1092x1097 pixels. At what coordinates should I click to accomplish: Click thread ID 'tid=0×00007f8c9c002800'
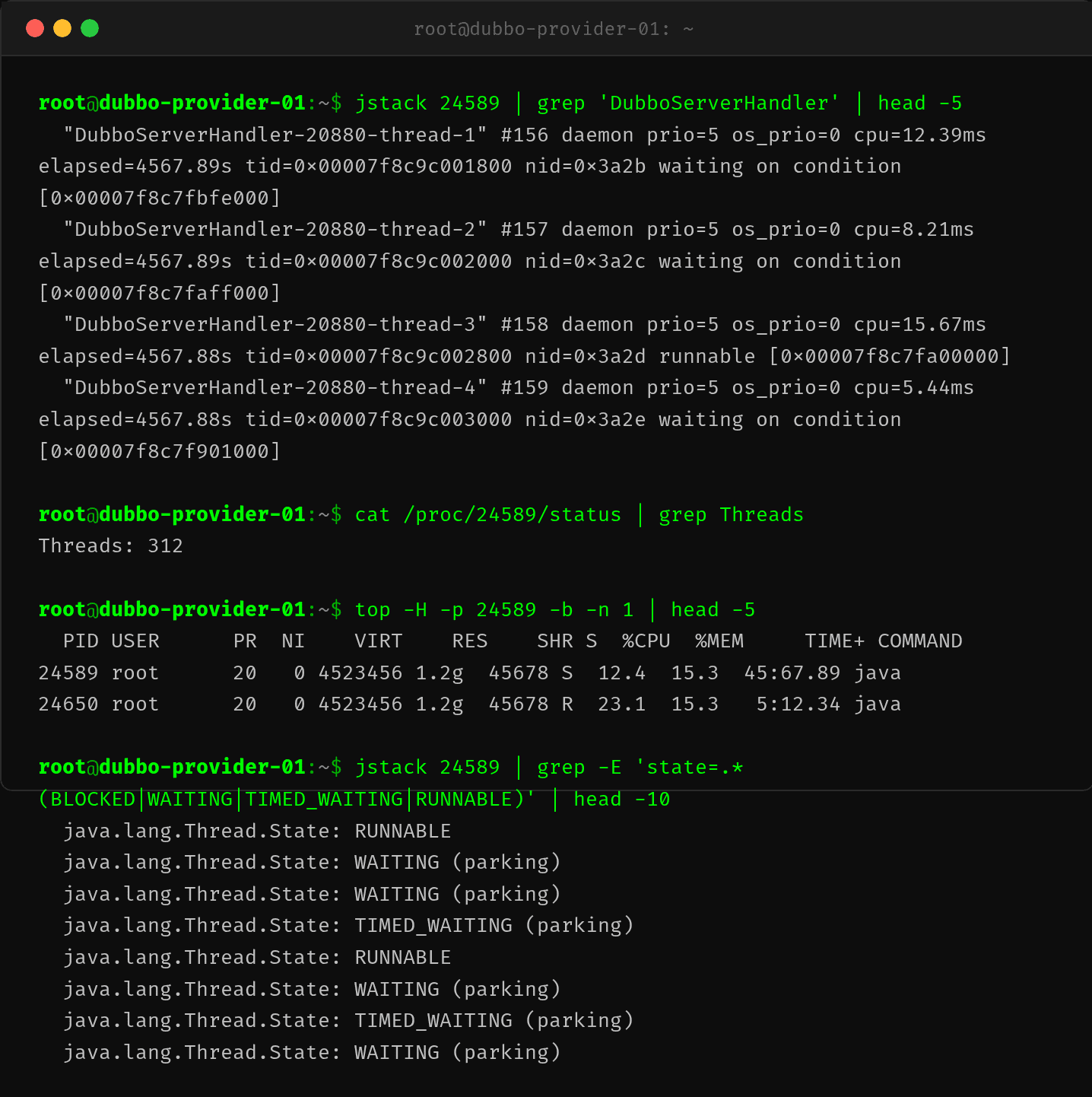pyautogui.click(x=379, y=356)
